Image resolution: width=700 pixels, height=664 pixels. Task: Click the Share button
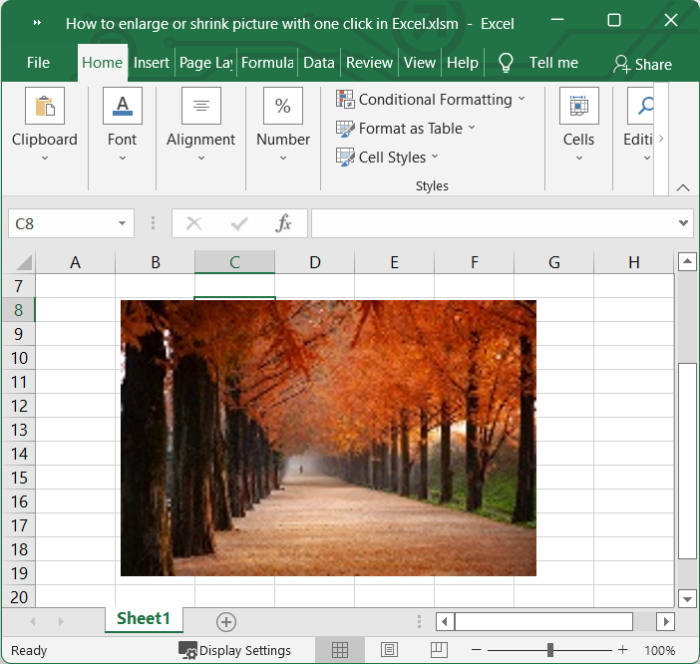coord(642,64)
